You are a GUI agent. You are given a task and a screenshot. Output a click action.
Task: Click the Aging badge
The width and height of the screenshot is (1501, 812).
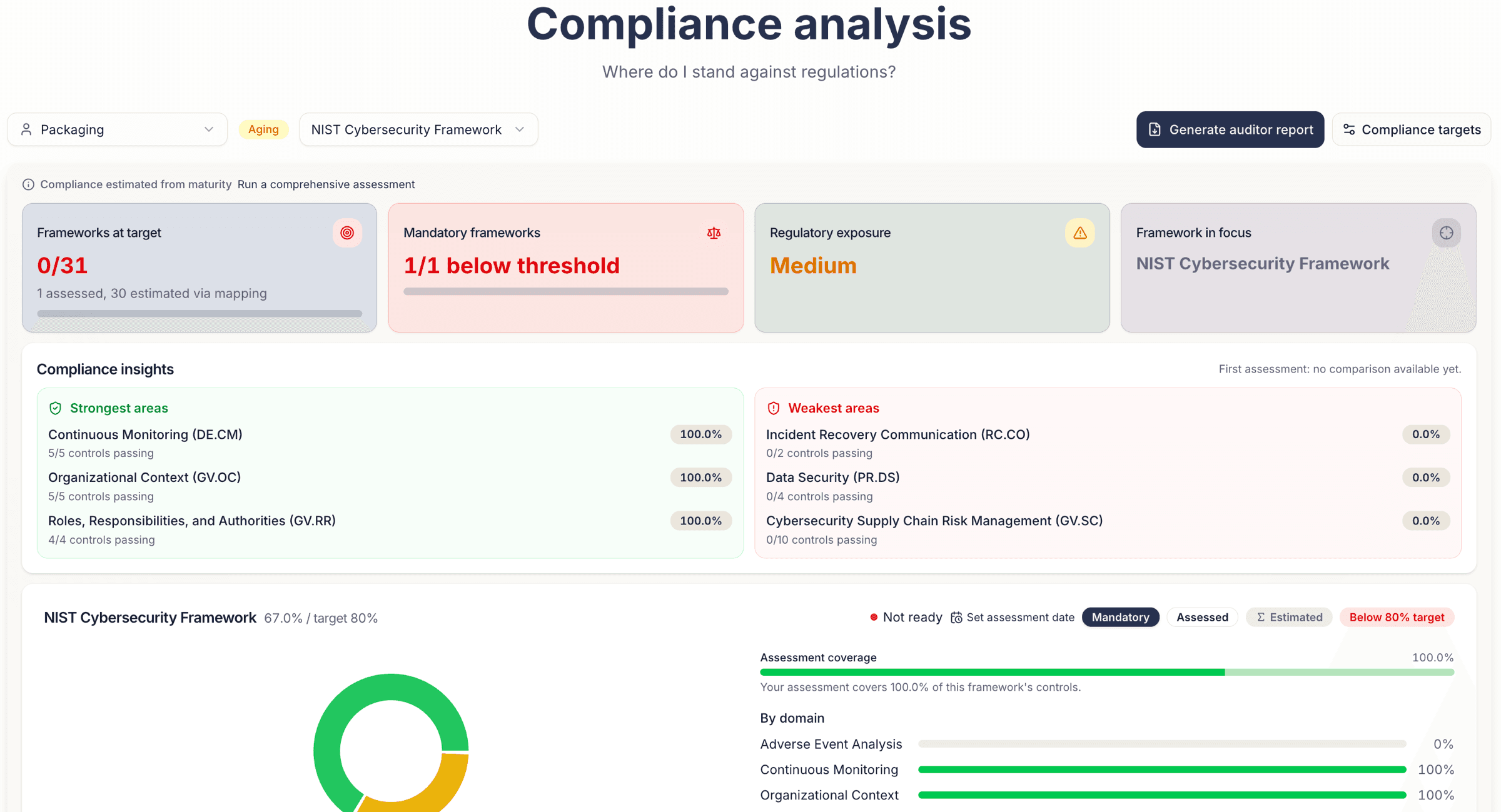263,129
